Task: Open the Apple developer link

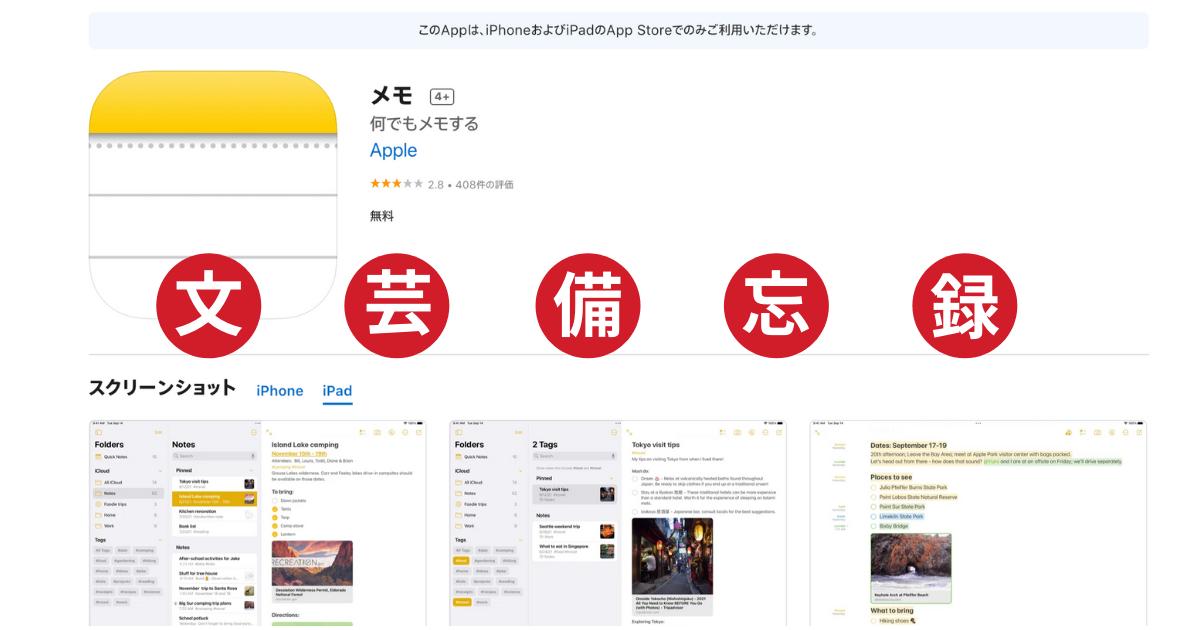Action: [x=393, y=150]
